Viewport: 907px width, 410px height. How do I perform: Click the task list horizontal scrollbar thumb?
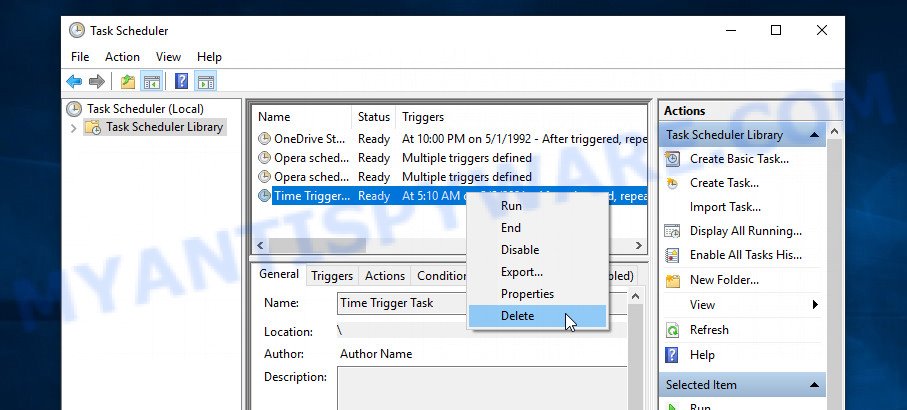coord(318,245)
